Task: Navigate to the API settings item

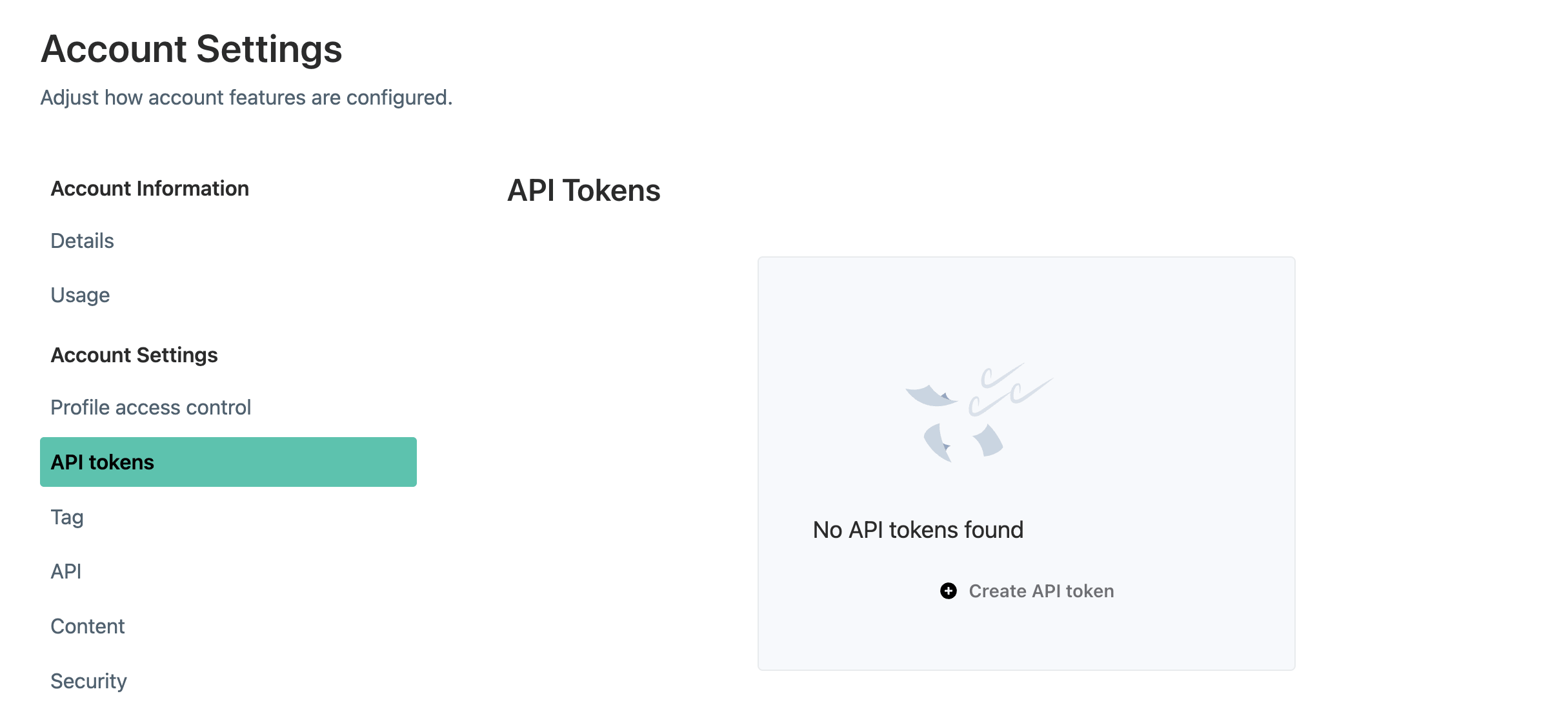Action: pos(66,571)
